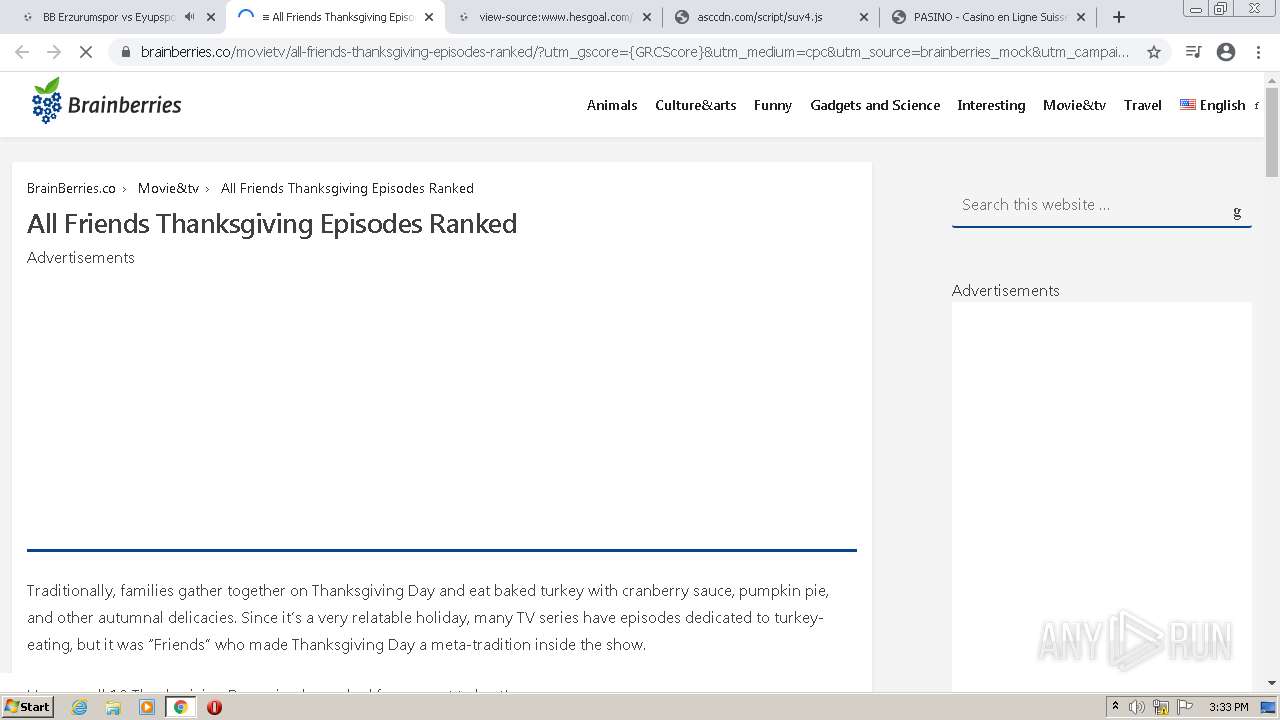Click the red Opera-style taskbar icon
This screenshot has width=1280, height=720.
point(214,707)
